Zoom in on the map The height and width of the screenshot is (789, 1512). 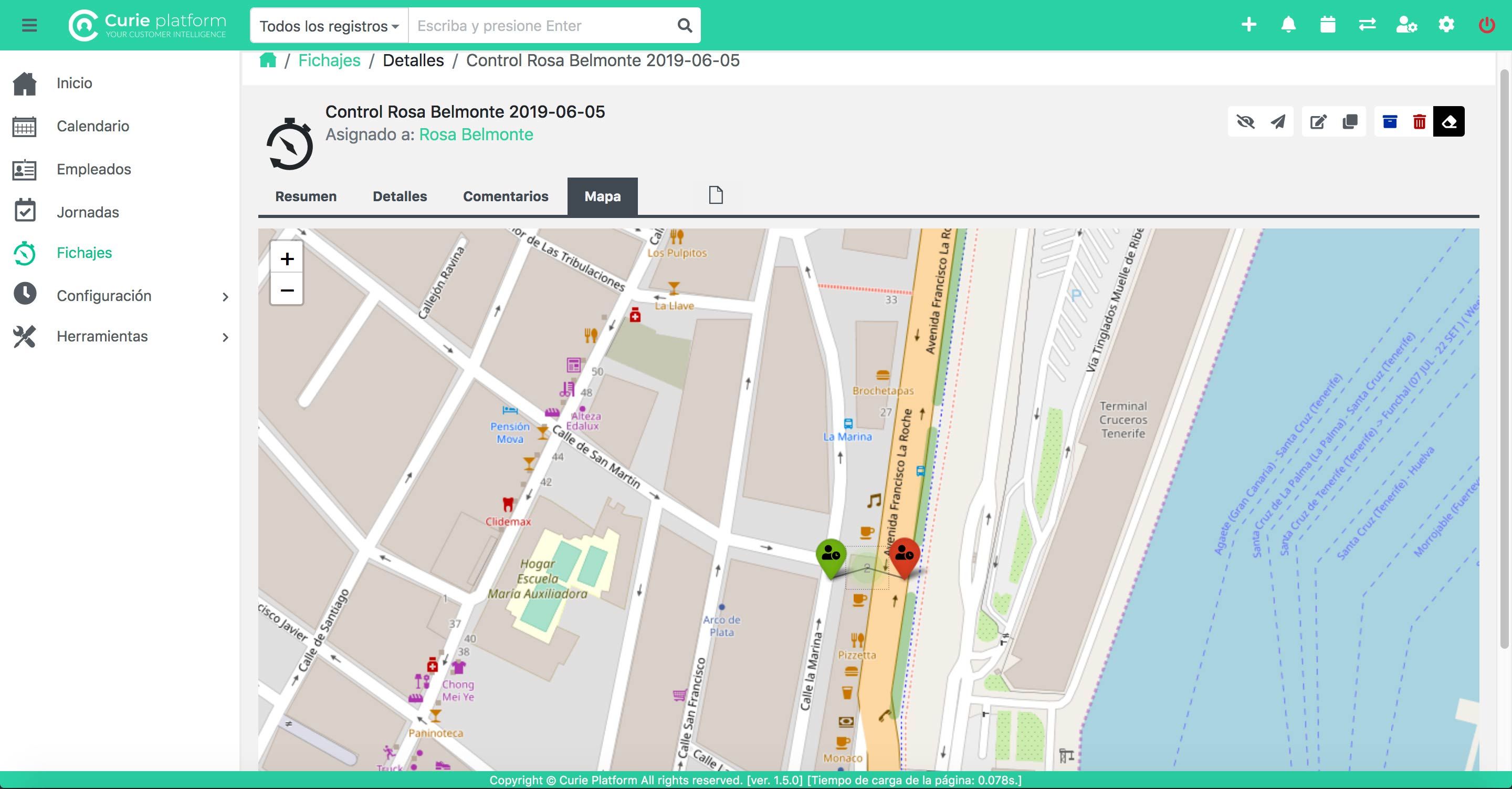click(287, 258)
